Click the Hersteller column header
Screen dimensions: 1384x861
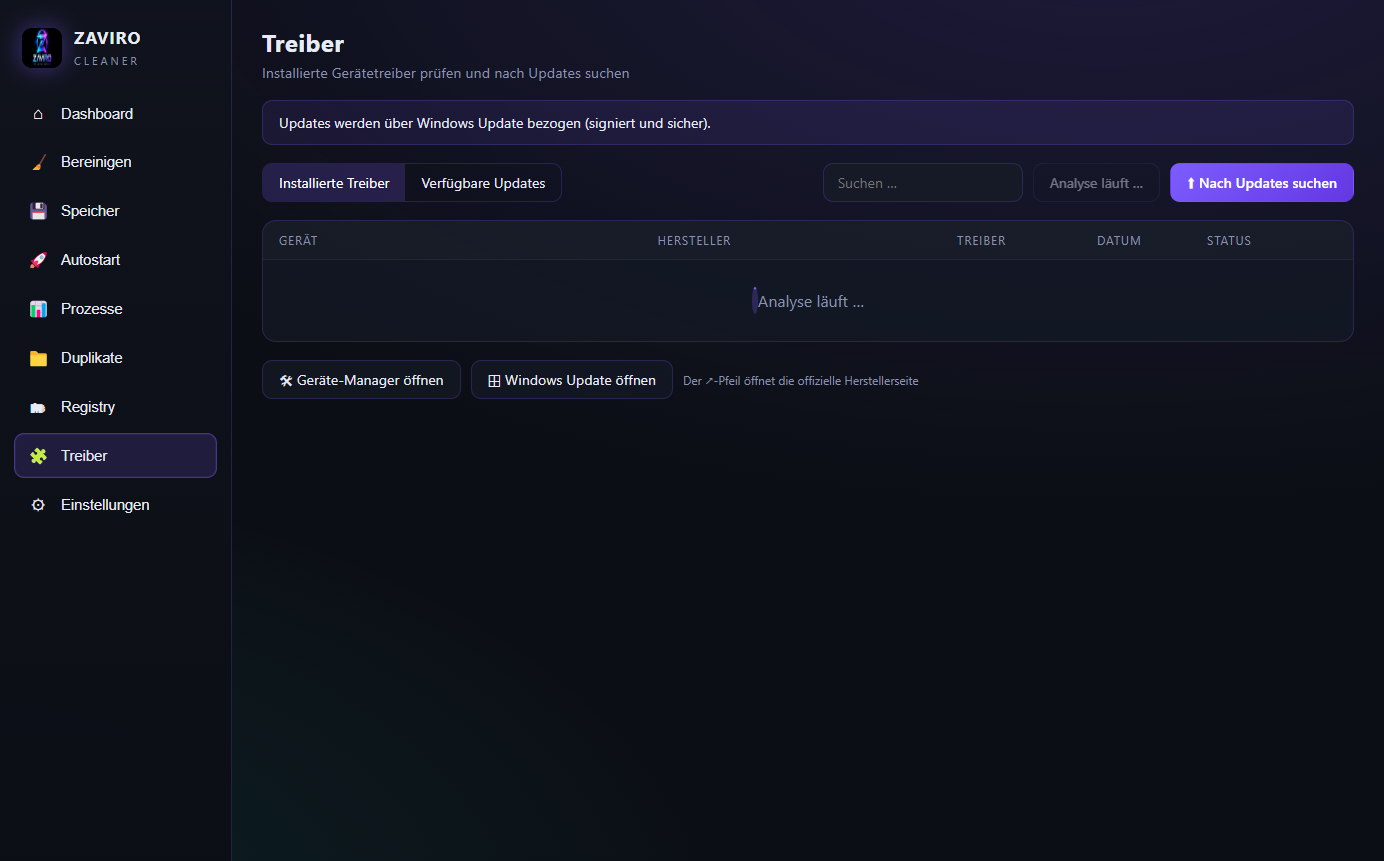point(694,241)
